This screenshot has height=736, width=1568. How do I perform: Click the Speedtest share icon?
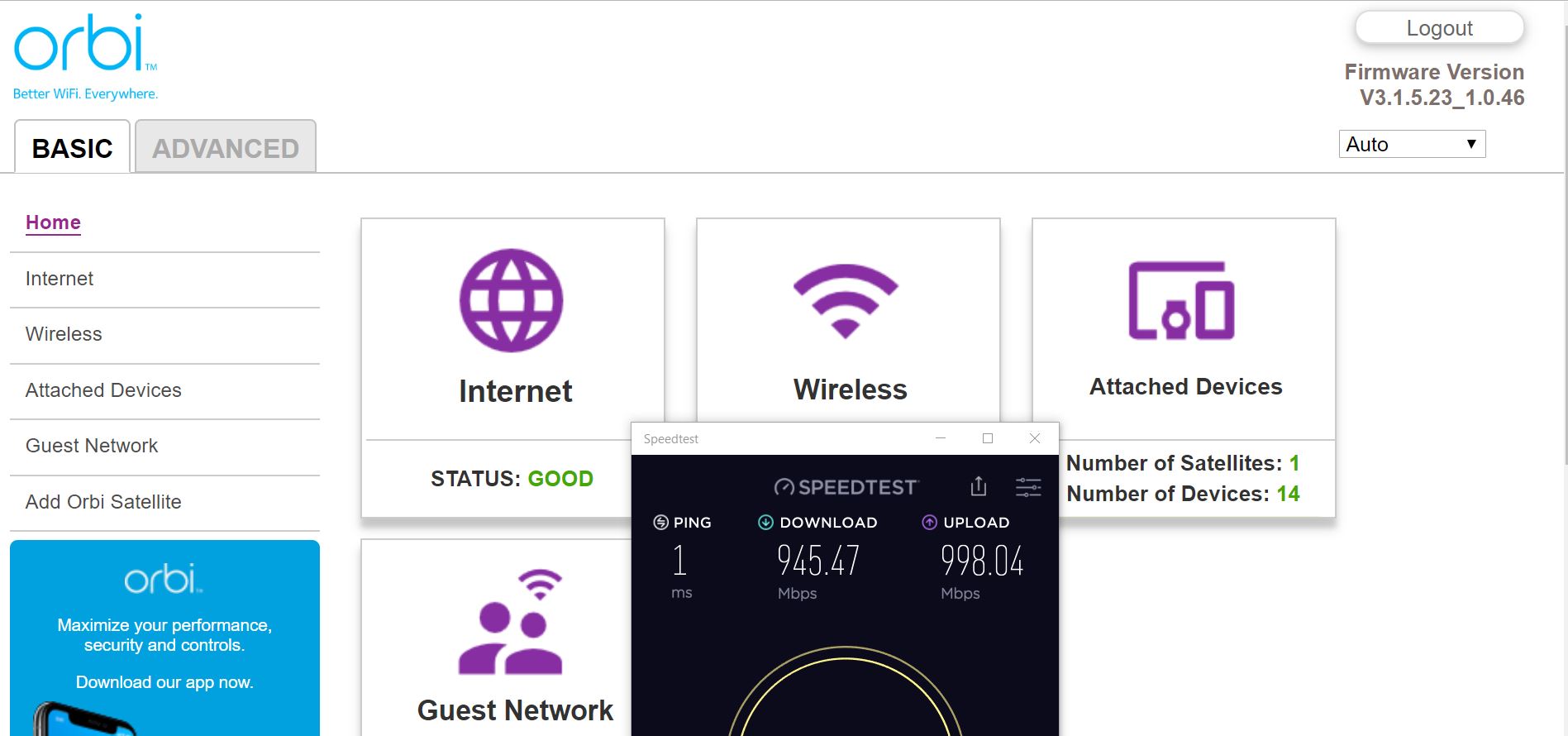point(979,486)
